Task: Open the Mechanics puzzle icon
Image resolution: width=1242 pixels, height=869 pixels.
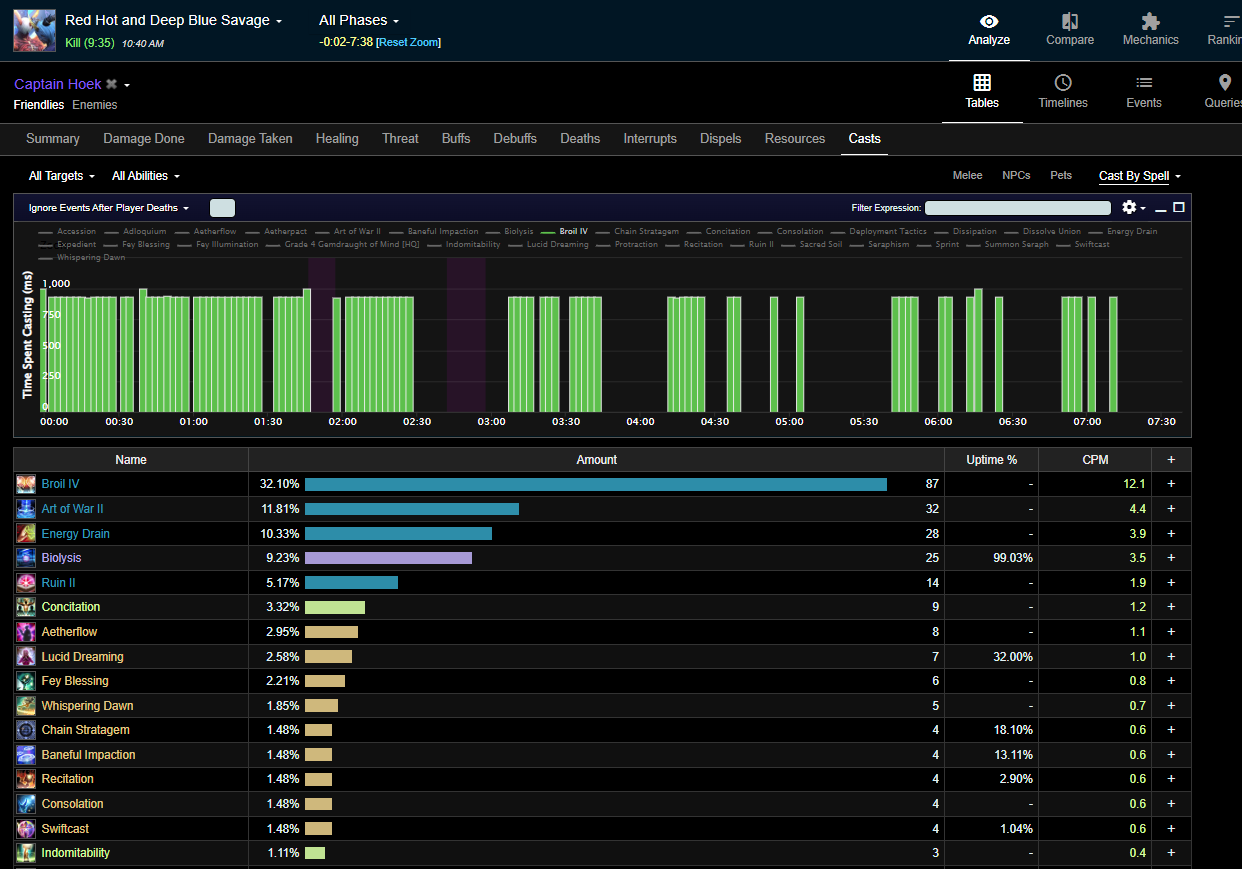Action: tap(1150, 21)
